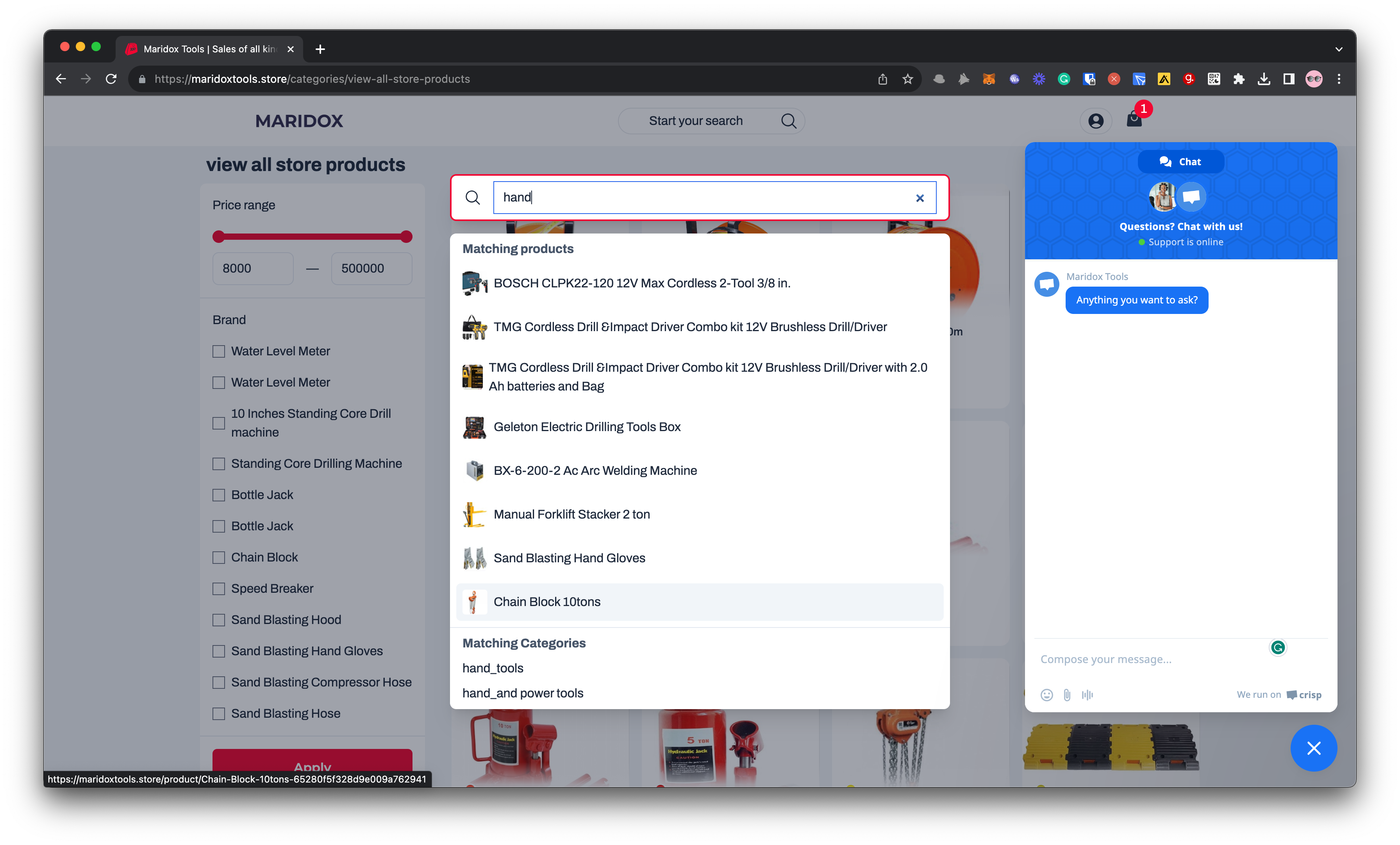
Task: Open the MetaMask fox extension
Action: pos(989,79)
